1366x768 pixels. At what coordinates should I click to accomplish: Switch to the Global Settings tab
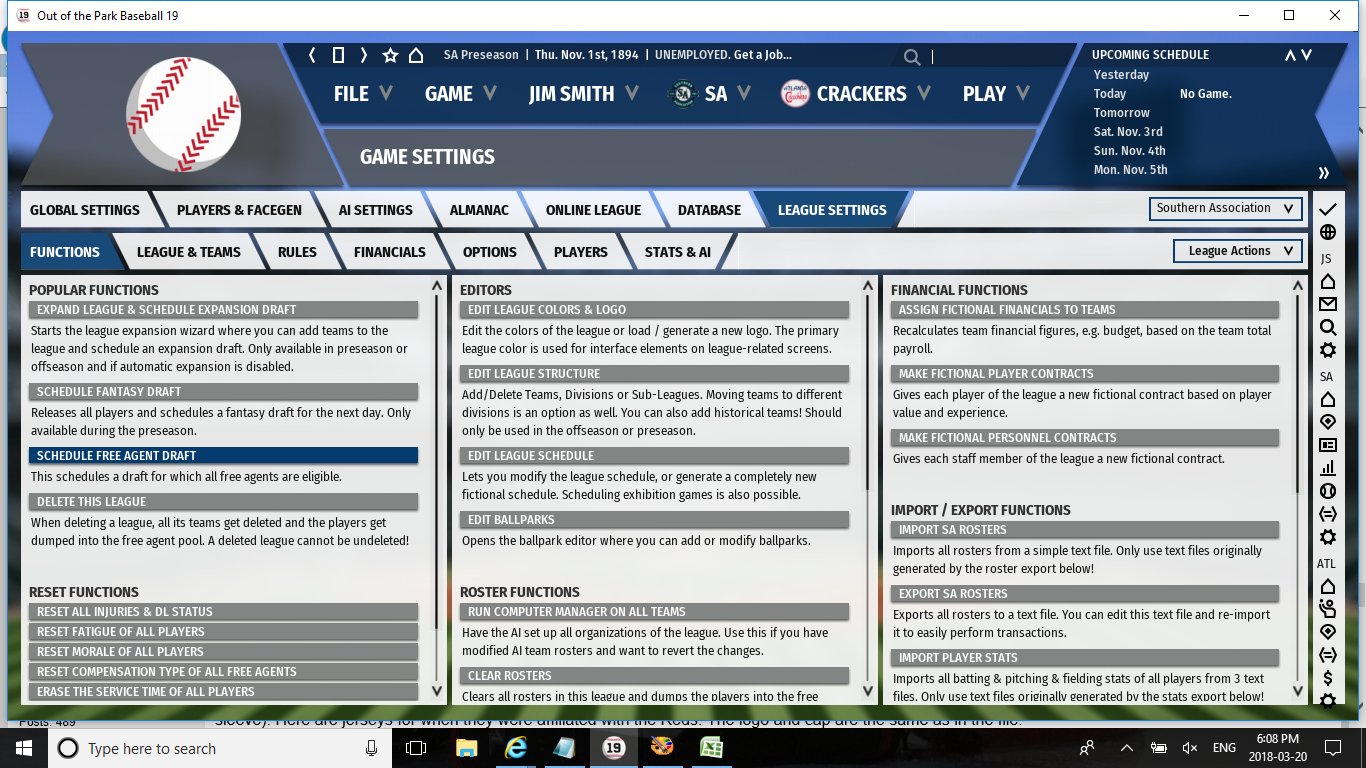(x=85, y=210)
